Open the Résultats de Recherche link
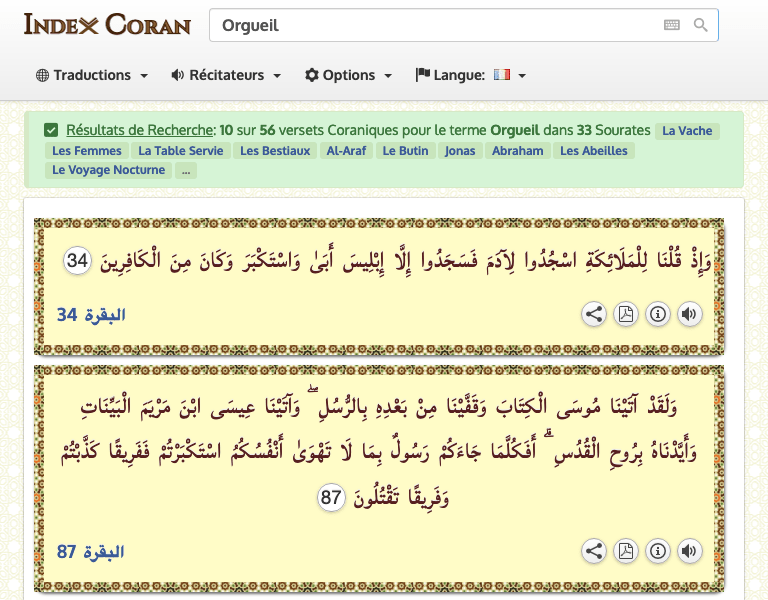 (139, 130)
